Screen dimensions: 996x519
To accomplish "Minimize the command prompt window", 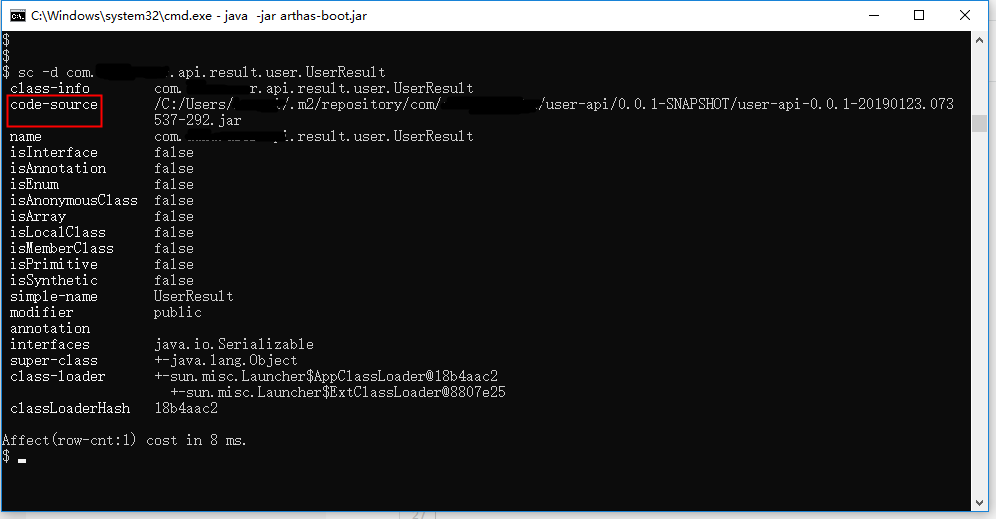I will 872,15.
